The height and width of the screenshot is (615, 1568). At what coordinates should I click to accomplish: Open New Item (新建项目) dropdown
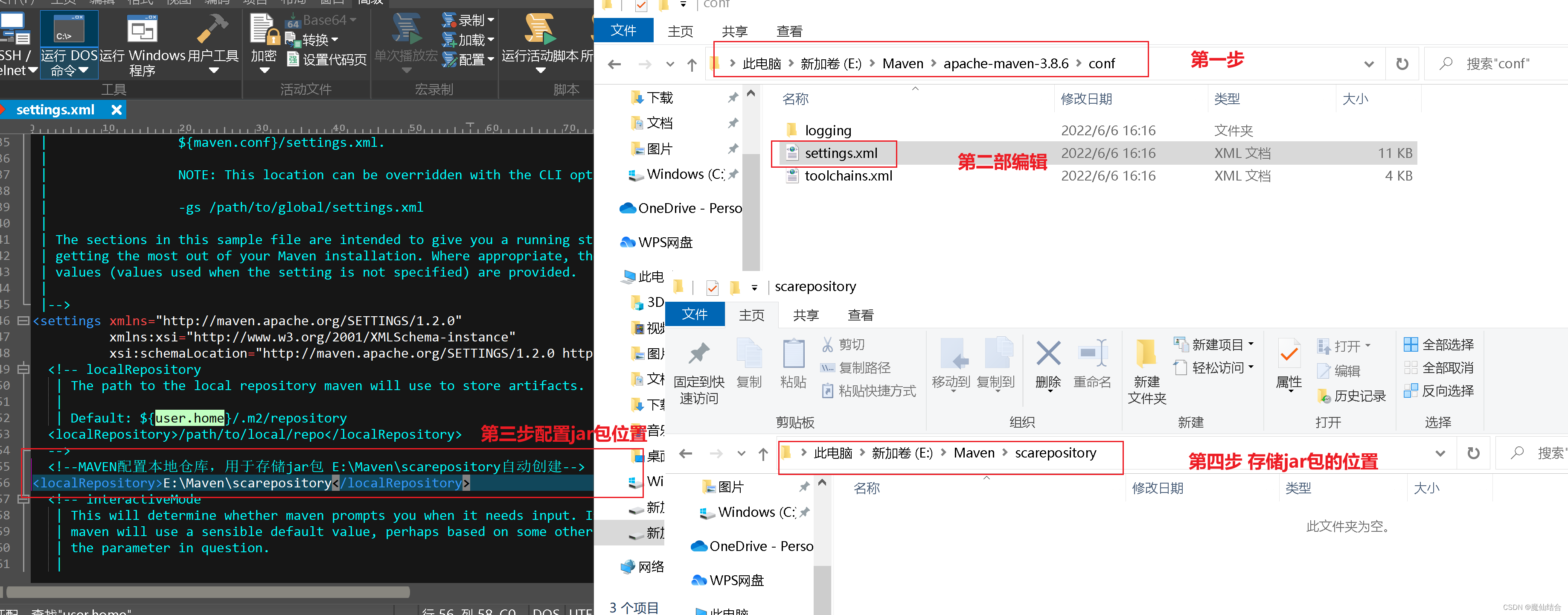[1251, 344]
